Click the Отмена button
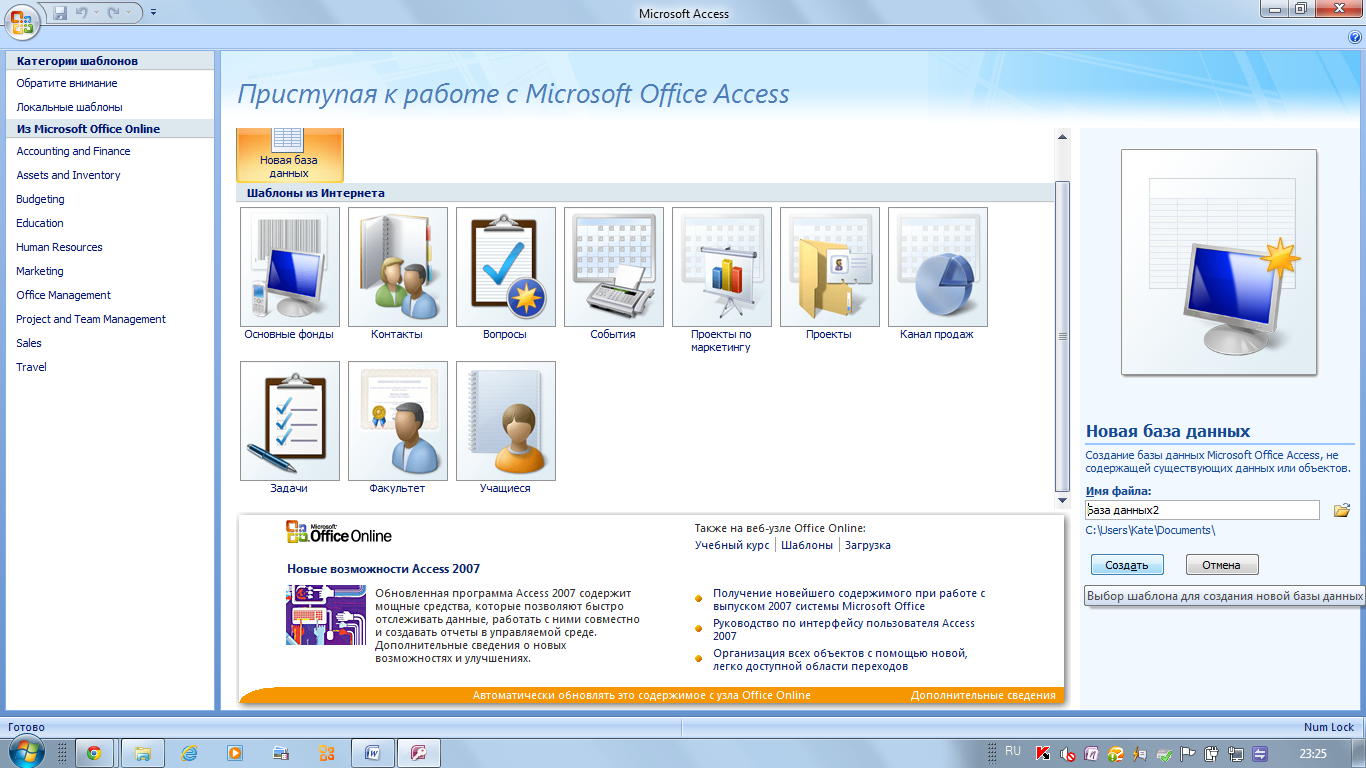The height and width of the screenshot is (768, 1366). point(1222,565)
